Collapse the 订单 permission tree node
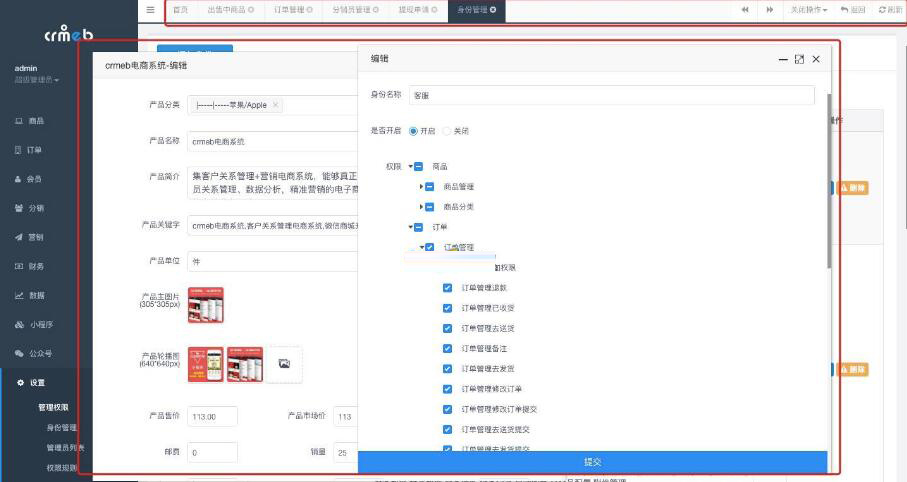 click(x=411, y=227)
